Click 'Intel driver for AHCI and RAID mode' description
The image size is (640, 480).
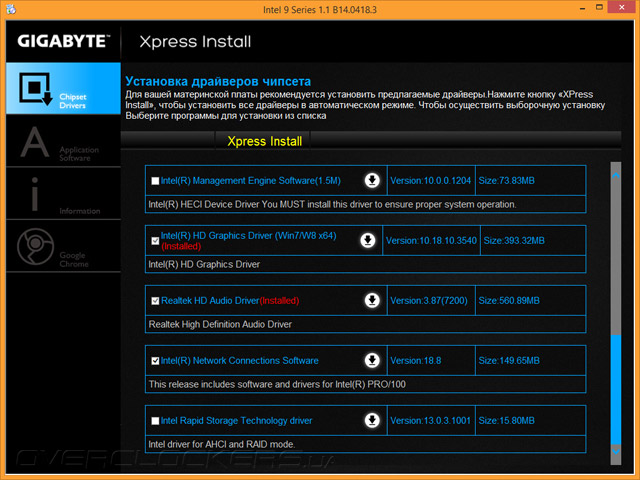[222, 444]
